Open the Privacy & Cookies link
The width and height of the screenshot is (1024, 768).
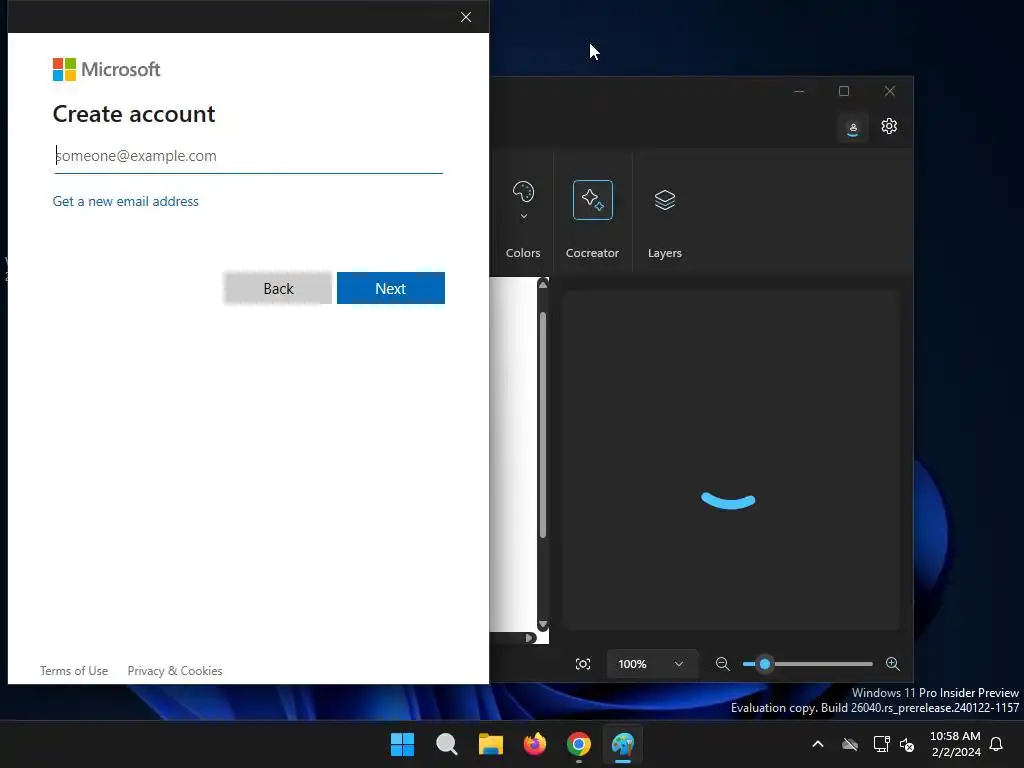[x=175, y=671]
